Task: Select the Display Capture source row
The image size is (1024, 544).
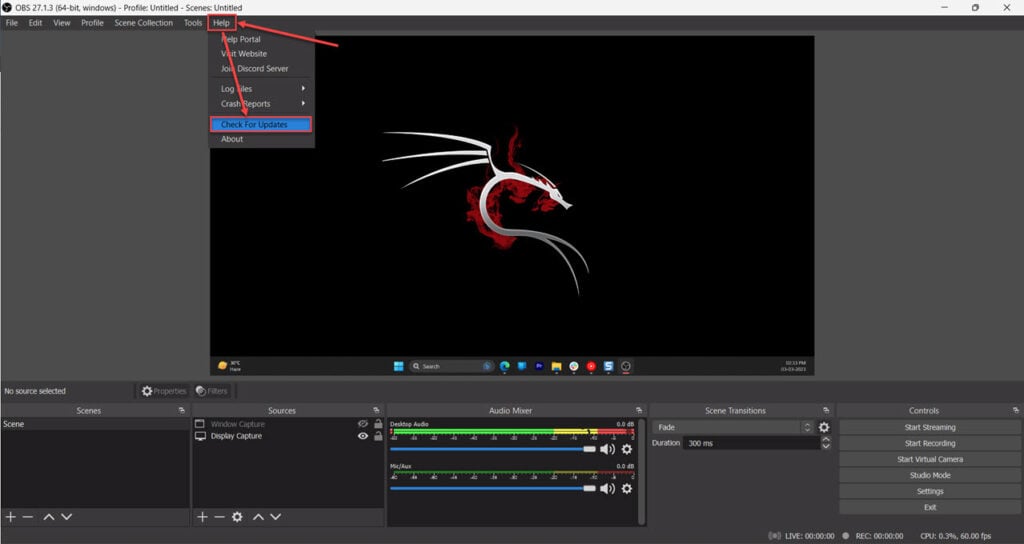Action: 289,436
